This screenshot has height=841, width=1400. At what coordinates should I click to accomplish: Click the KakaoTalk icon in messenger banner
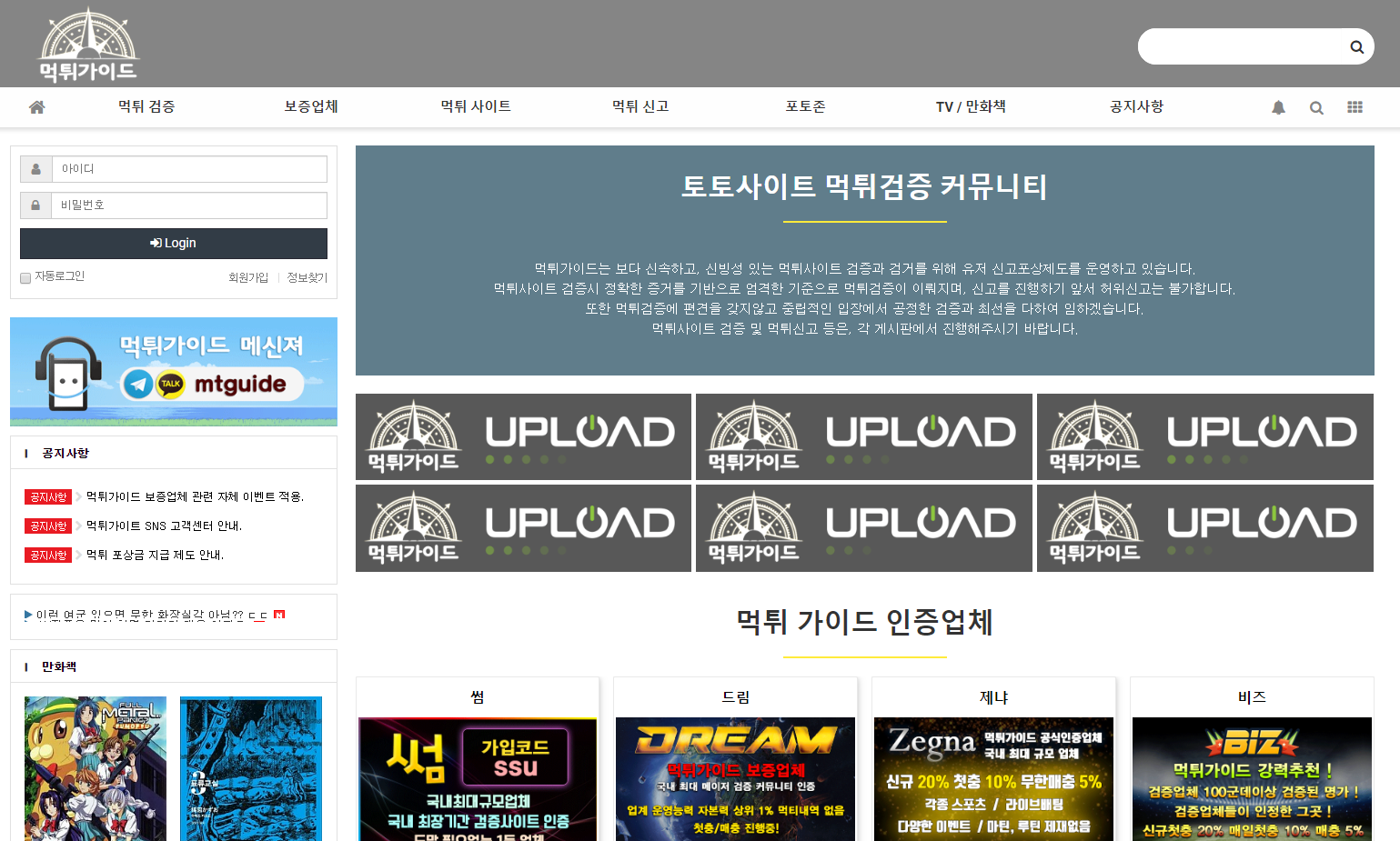coord(171,385)
